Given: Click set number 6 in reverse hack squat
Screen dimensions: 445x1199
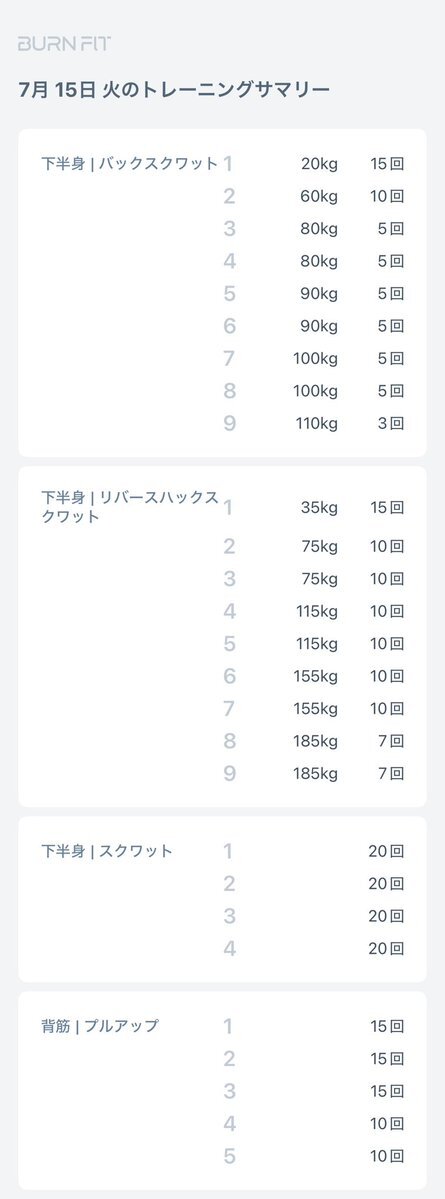Looking at the screenshot, I should pyautogui.click(x=229, y=676).
